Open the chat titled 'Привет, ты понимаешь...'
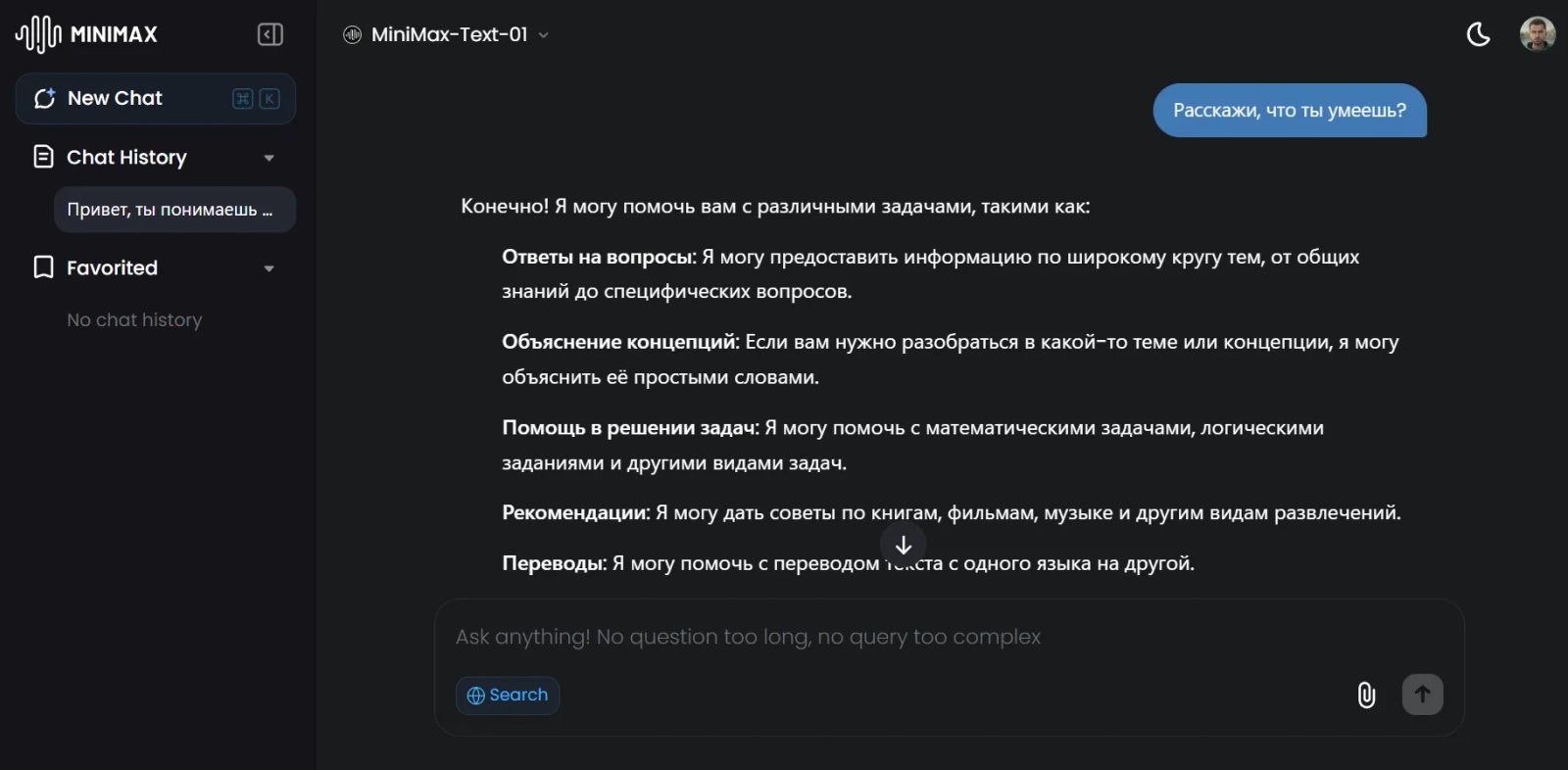The height and width of the screenshot is (770, 1568). click(173, 209)
